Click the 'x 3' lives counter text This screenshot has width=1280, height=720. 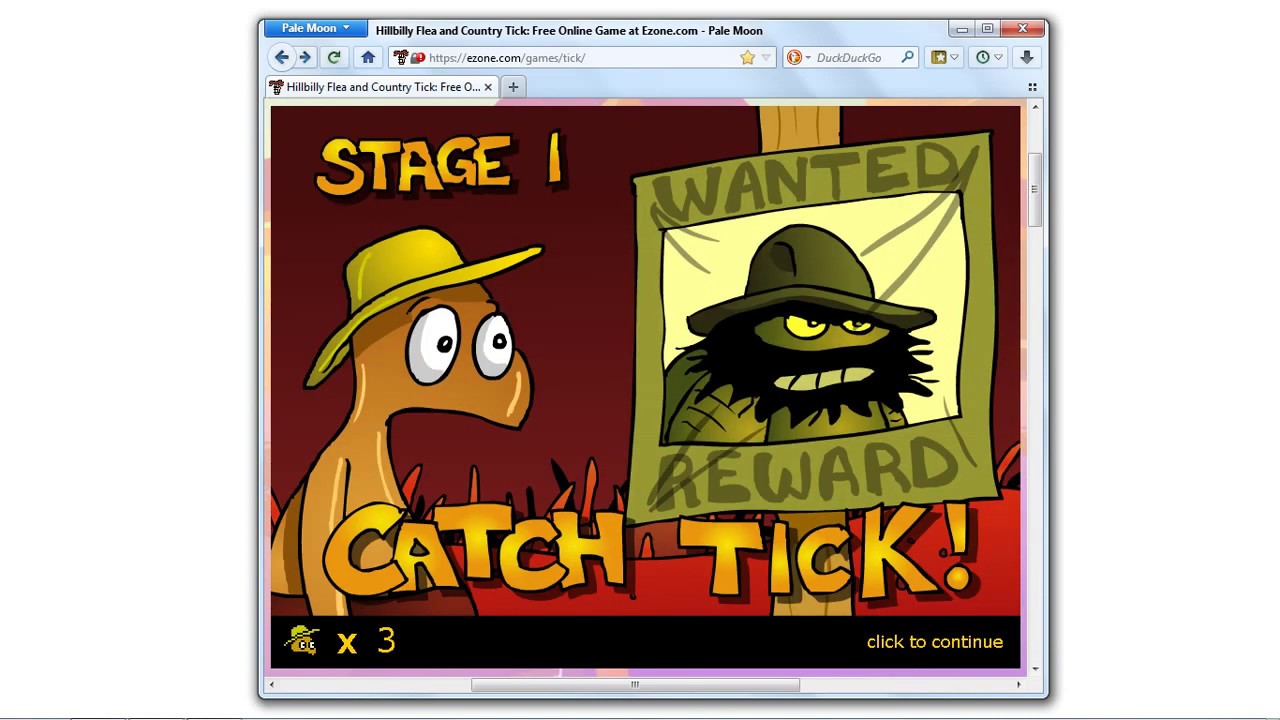366,641
